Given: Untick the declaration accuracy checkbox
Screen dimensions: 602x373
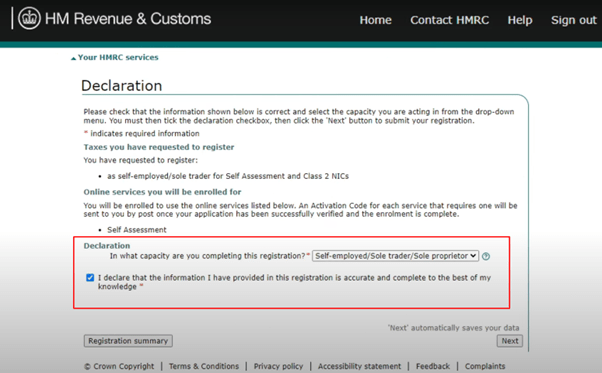Looking at the screenshot, I should pos(90,277).
